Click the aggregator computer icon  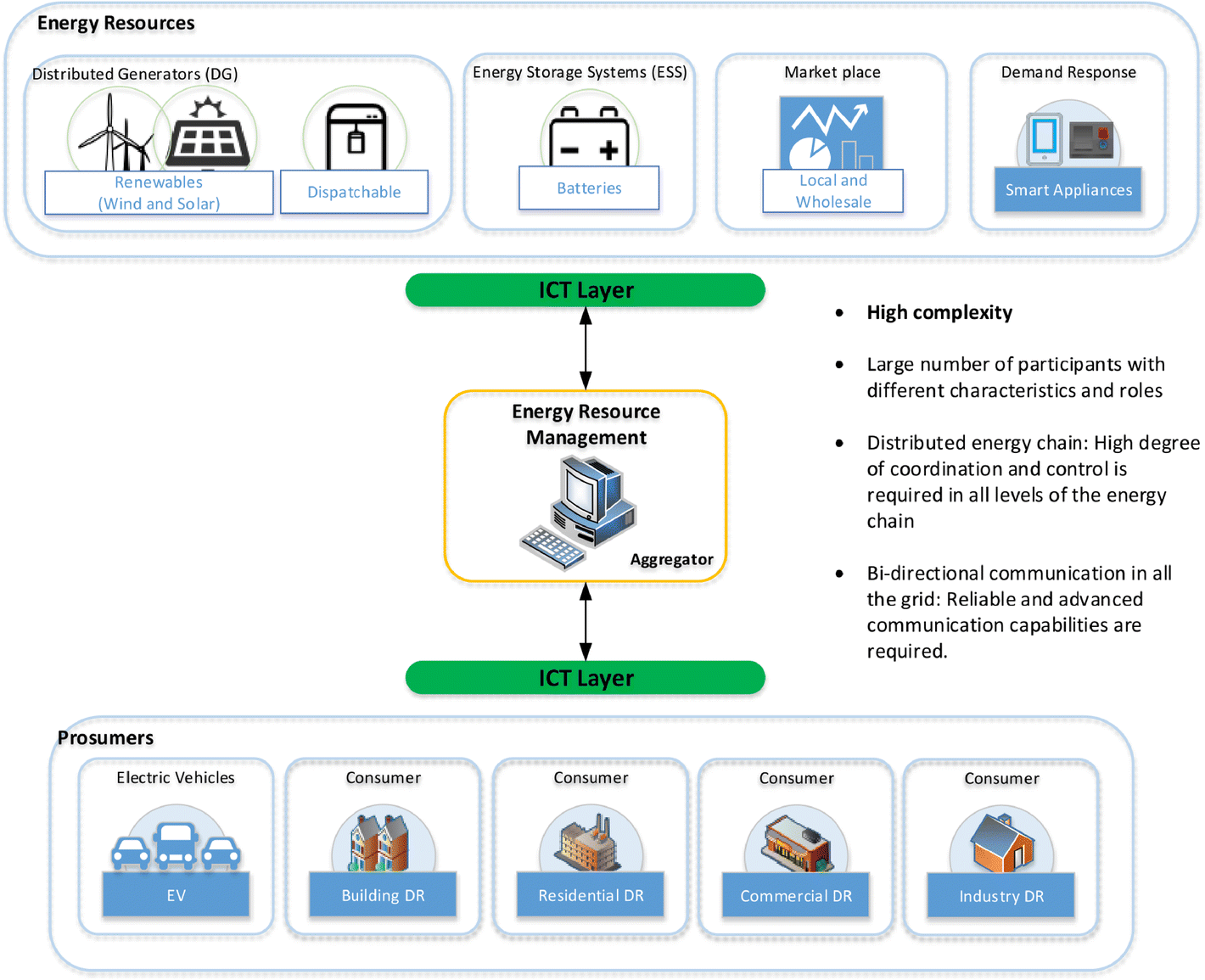pyautogui.click(x=579, y=511)
